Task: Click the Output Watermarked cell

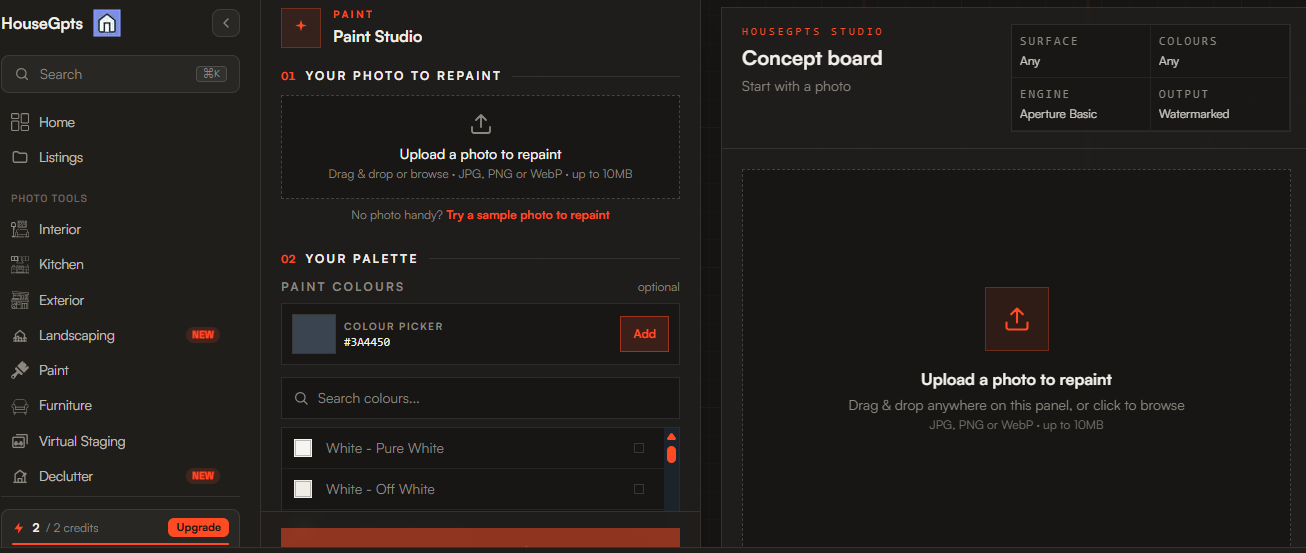Action: [x=1220, y=105]
